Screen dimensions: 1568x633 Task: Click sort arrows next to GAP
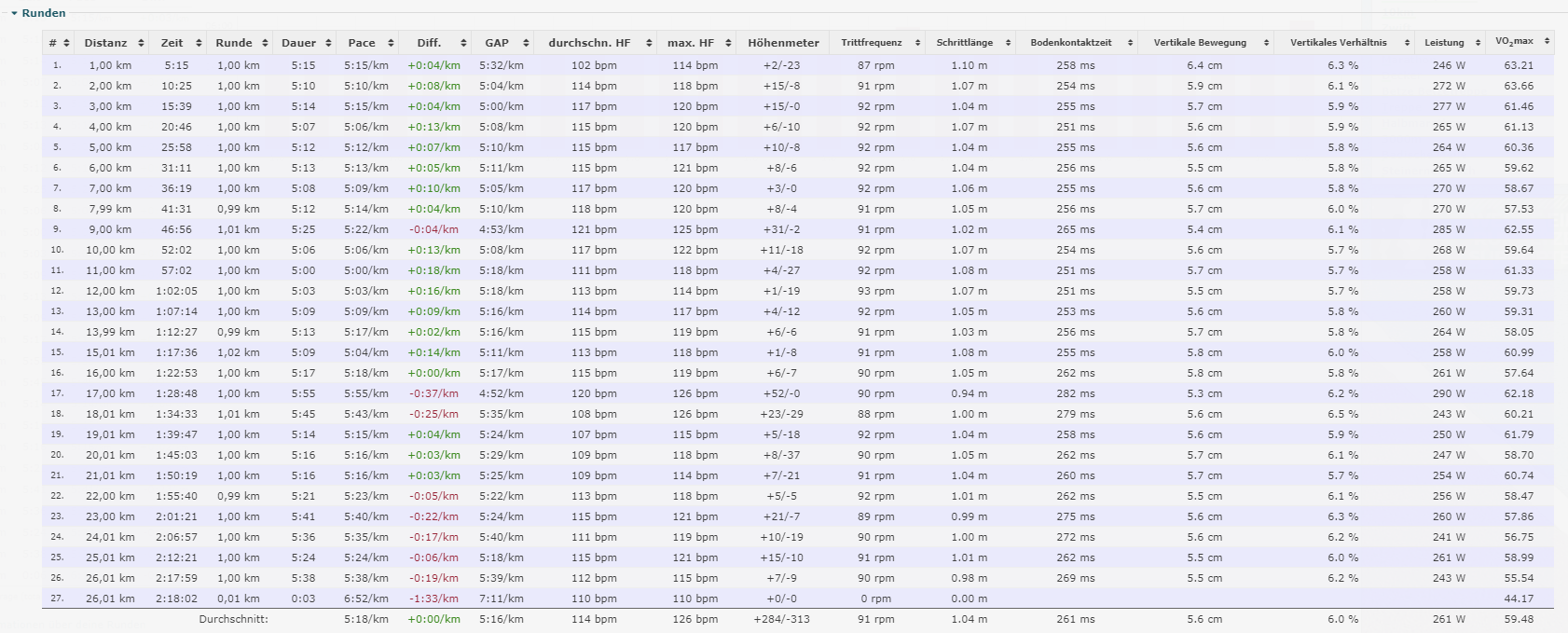coord(526,43)
